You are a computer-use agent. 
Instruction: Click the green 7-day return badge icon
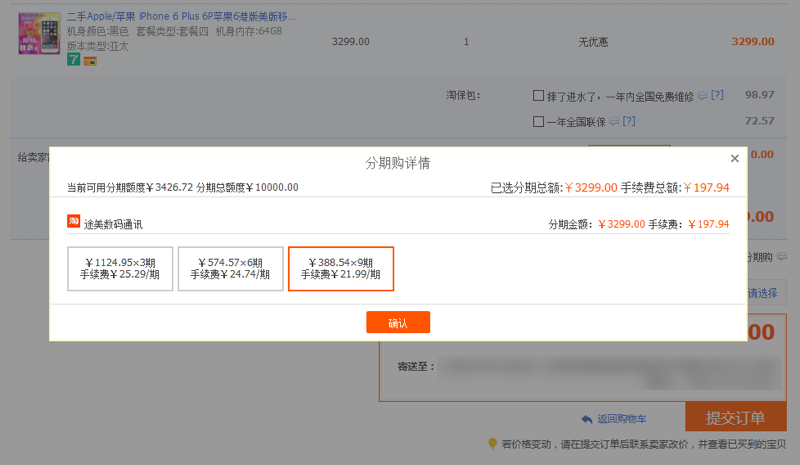73,60
